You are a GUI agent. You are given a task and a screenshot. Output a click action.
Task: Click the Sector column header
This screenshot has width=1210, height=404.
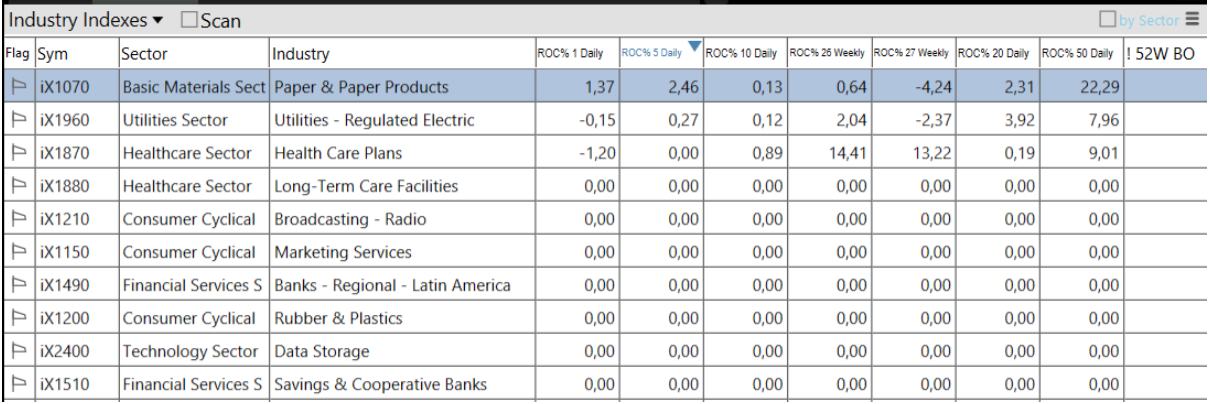pyautogui.click(x=145, y=54)
